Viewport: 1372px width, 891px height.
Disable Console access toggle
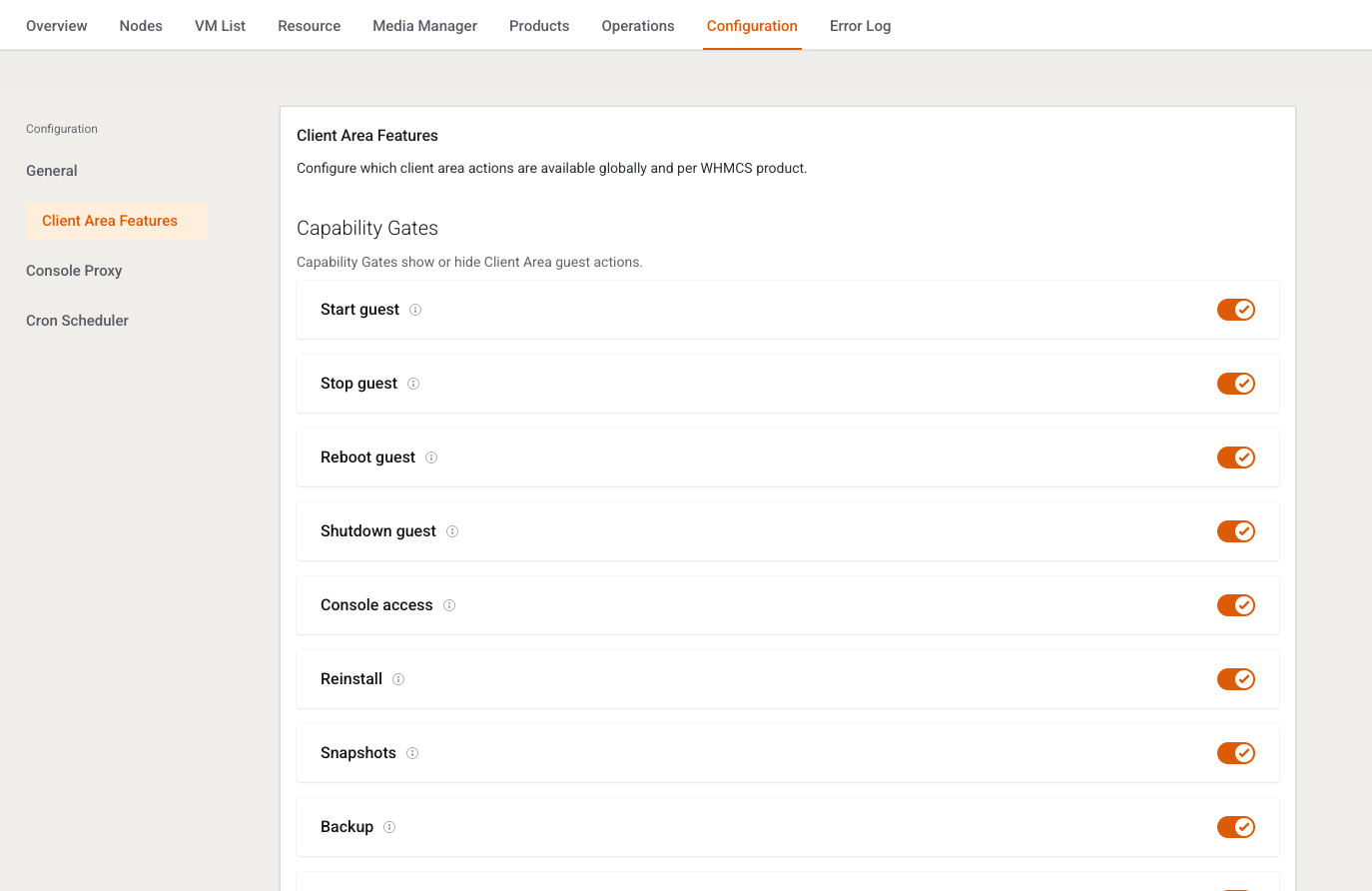point(1235,605)
